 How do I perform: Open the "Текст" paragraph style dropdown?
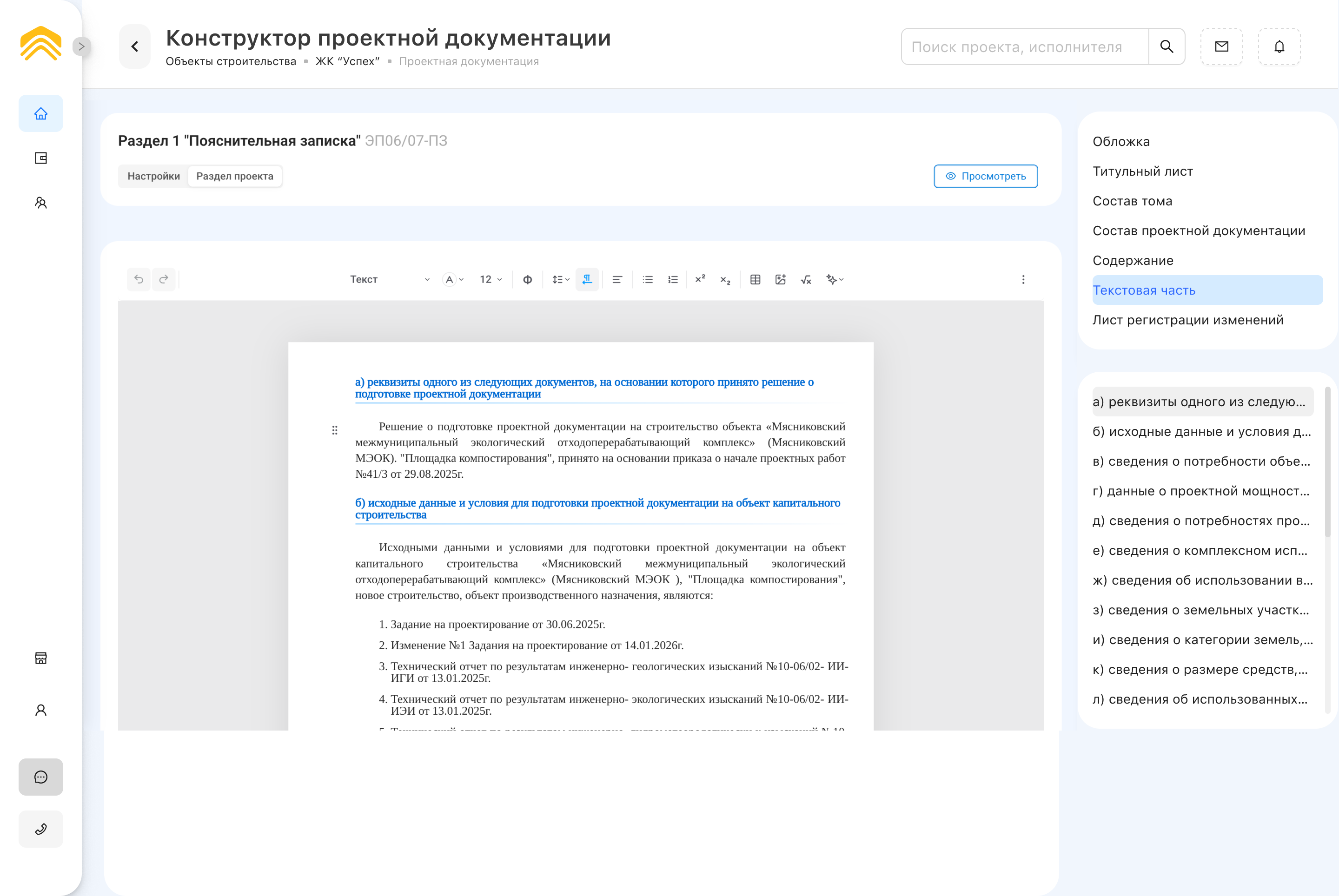389,279
